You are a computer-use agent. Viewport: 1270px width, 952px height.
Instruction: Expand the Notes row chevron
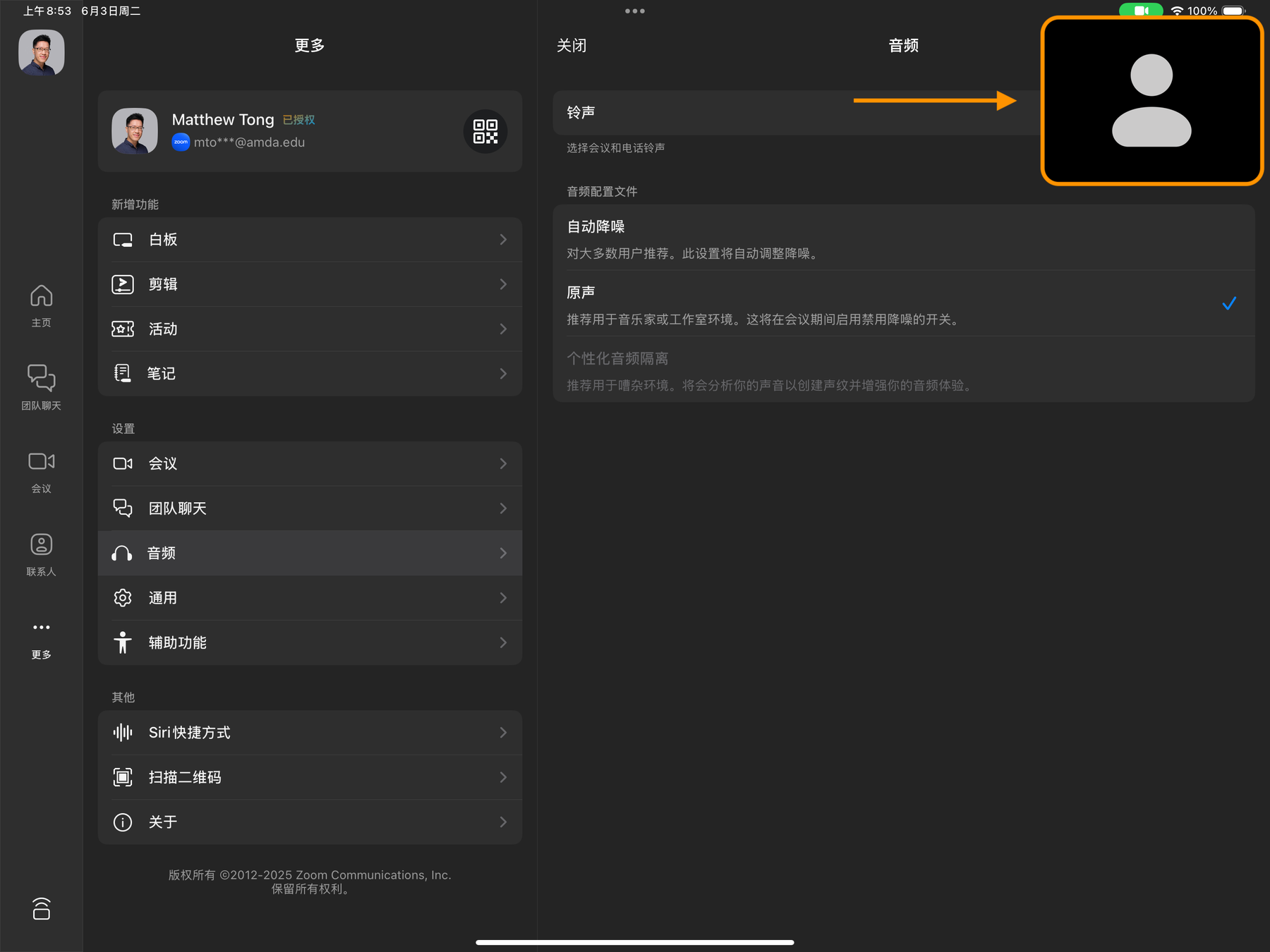pyautogui.click(x=503, y=374)
